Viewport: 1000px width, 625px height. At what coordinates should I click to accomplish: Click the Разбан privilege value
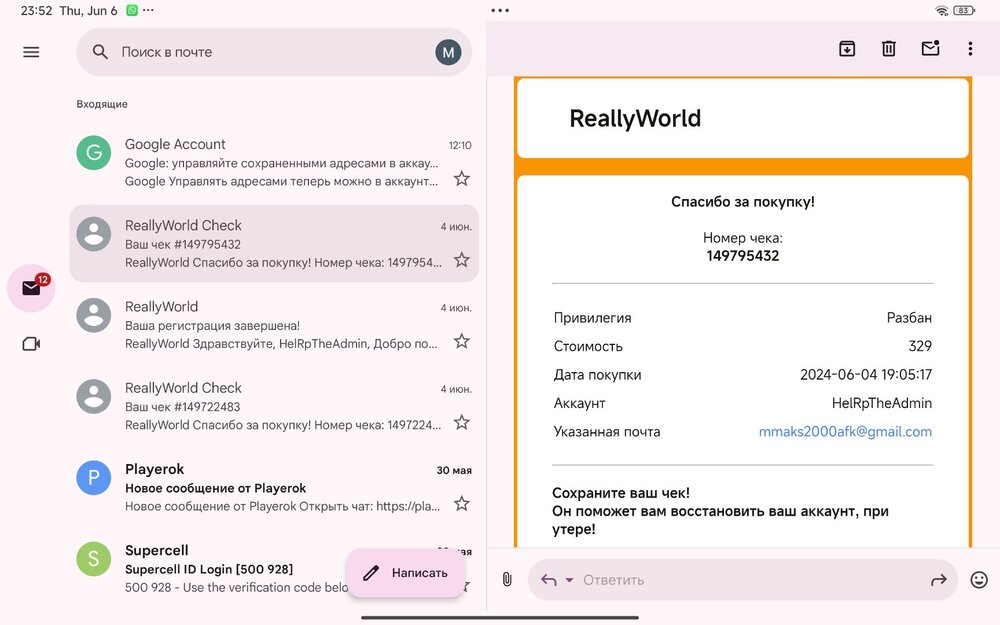pos(909,318)
